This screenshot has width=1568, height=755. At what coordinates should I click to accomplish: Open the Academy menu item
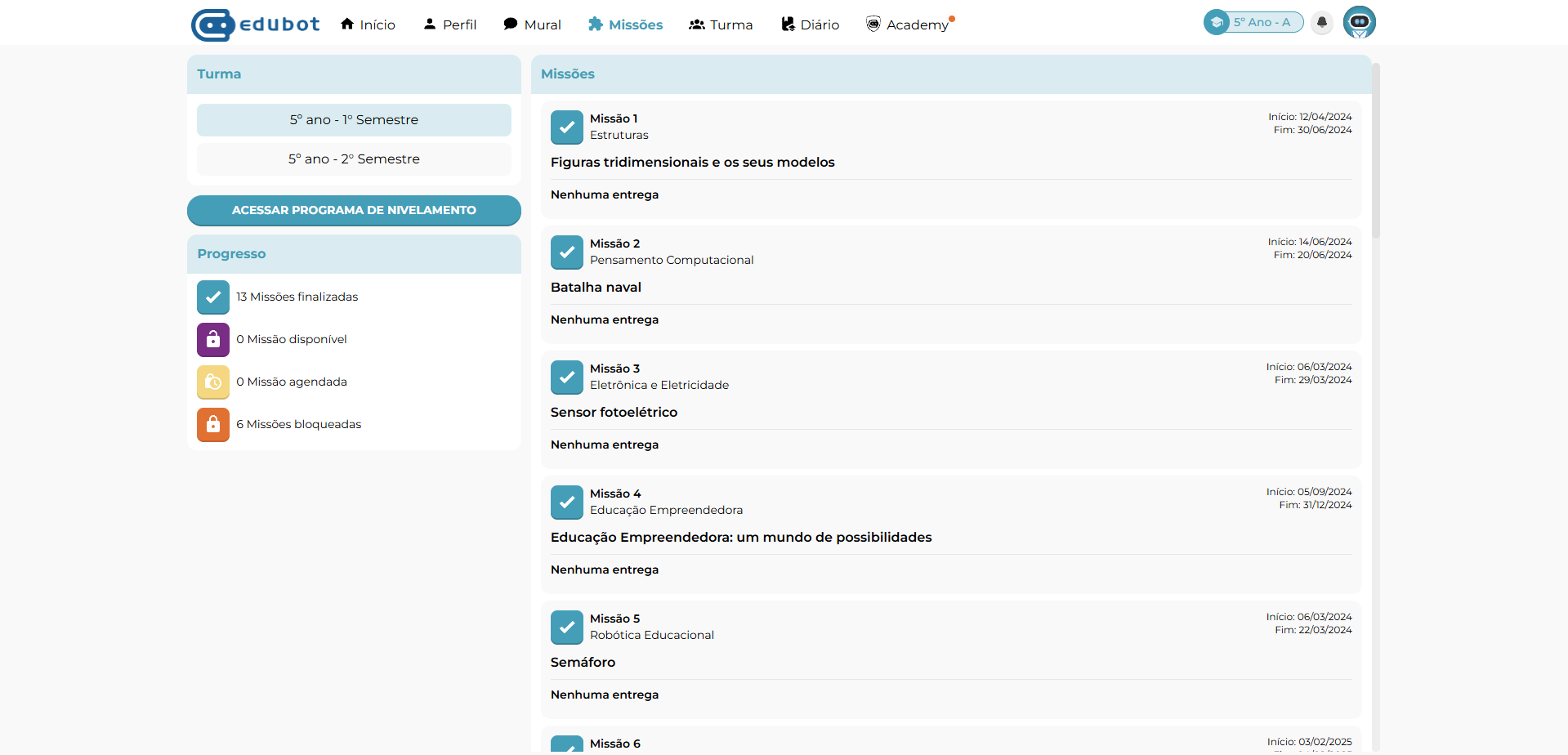pyautogui.click(x=908, y=25)
